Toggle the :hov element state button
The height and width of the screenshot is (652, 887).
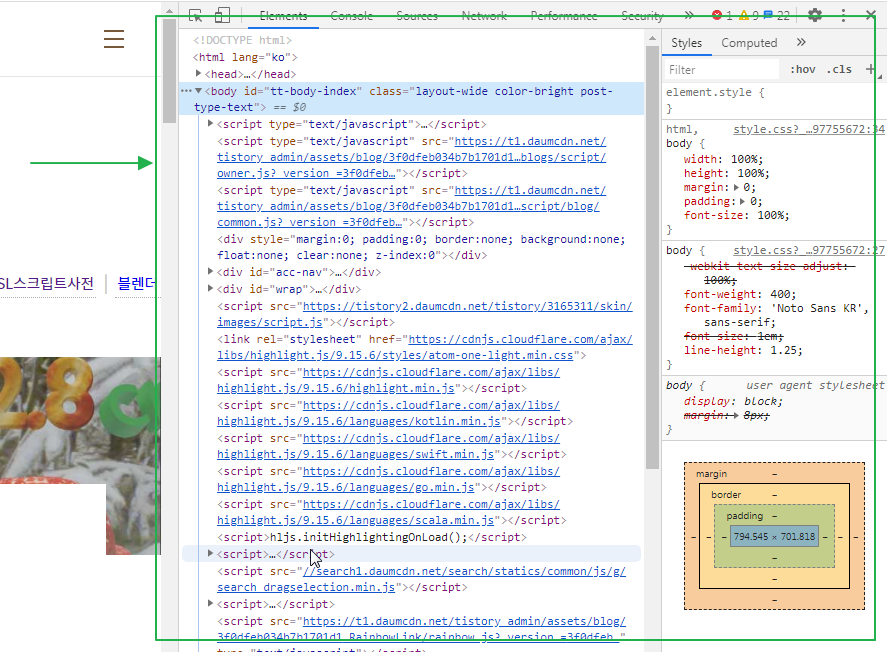(803, 69)
